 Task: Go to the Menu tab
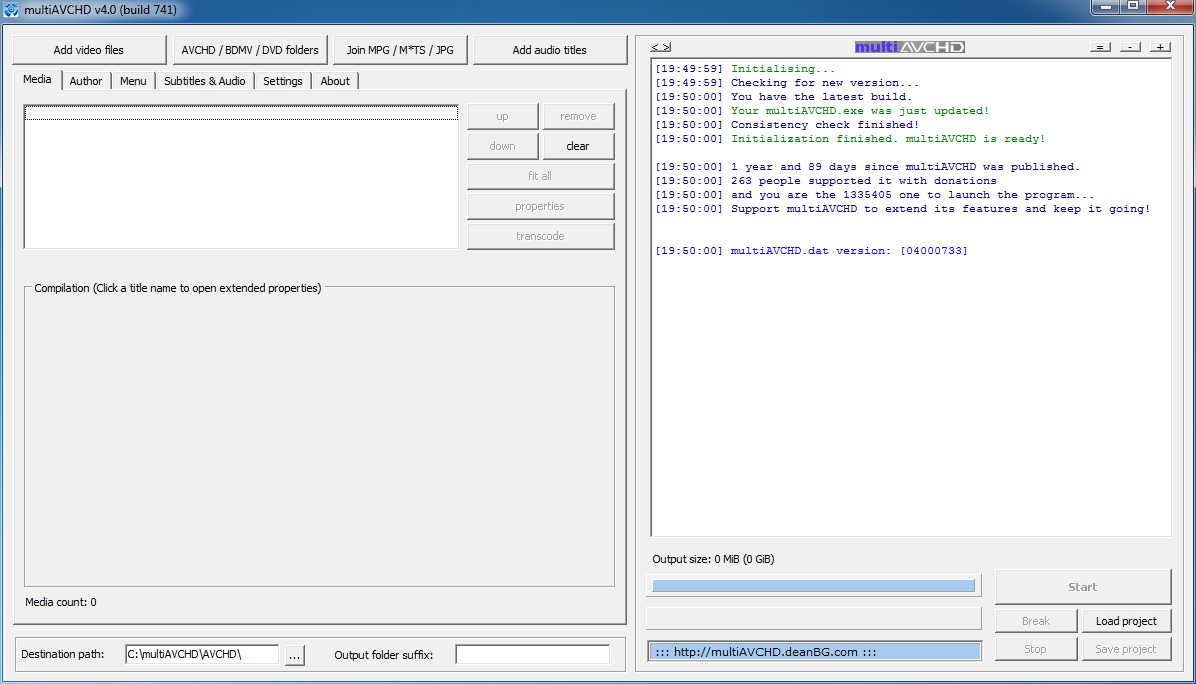point(133,81)
